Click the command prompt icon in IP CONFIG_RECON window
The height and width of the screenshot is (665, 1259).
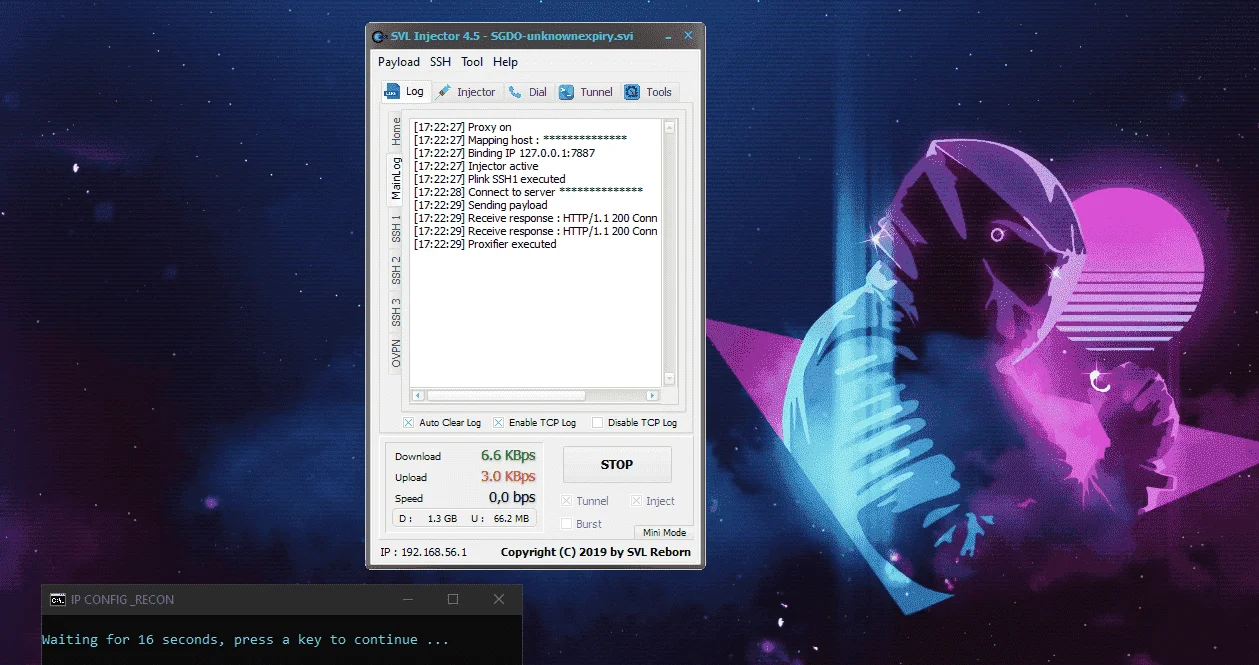[x=58, y=600]
